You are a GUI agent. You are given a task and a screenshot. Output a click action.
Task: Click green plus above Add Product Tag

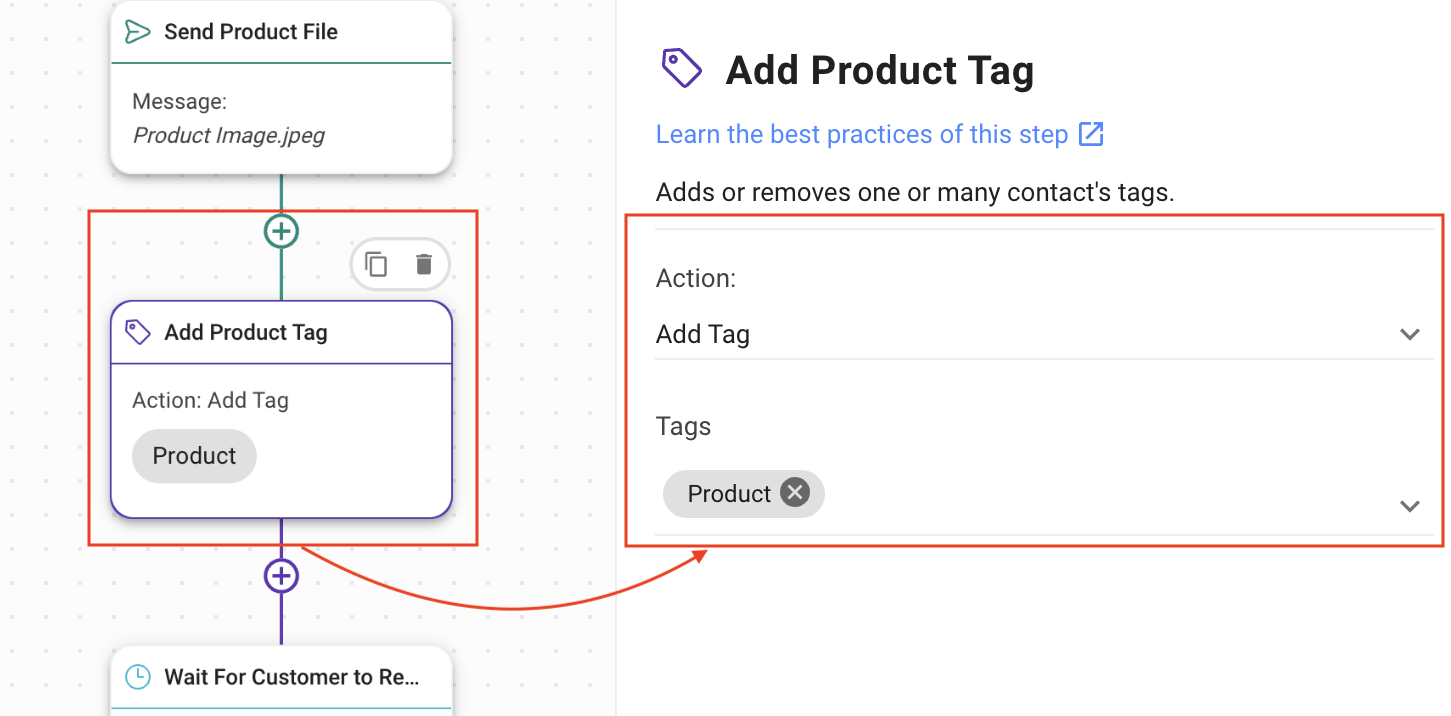point(282,232)
